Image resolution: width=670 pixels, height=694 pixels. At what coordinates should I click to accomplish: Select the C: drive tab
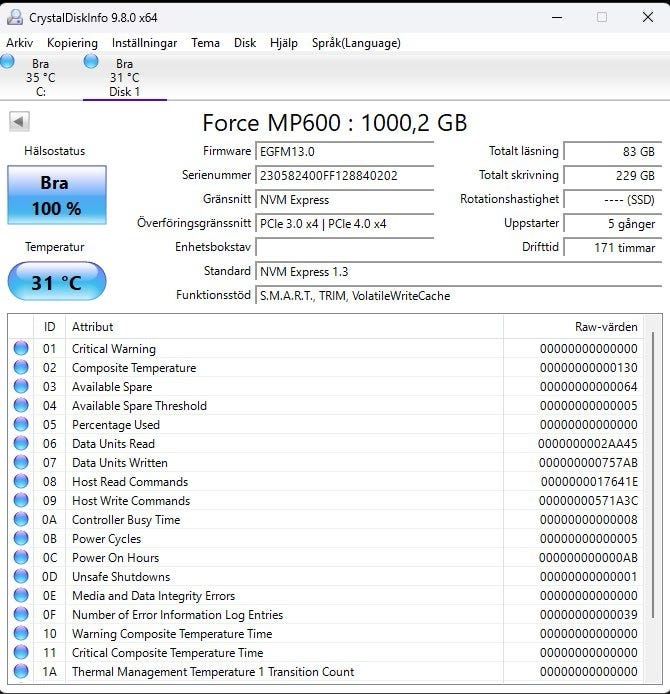pyautogui.click(x=40, y=78)
